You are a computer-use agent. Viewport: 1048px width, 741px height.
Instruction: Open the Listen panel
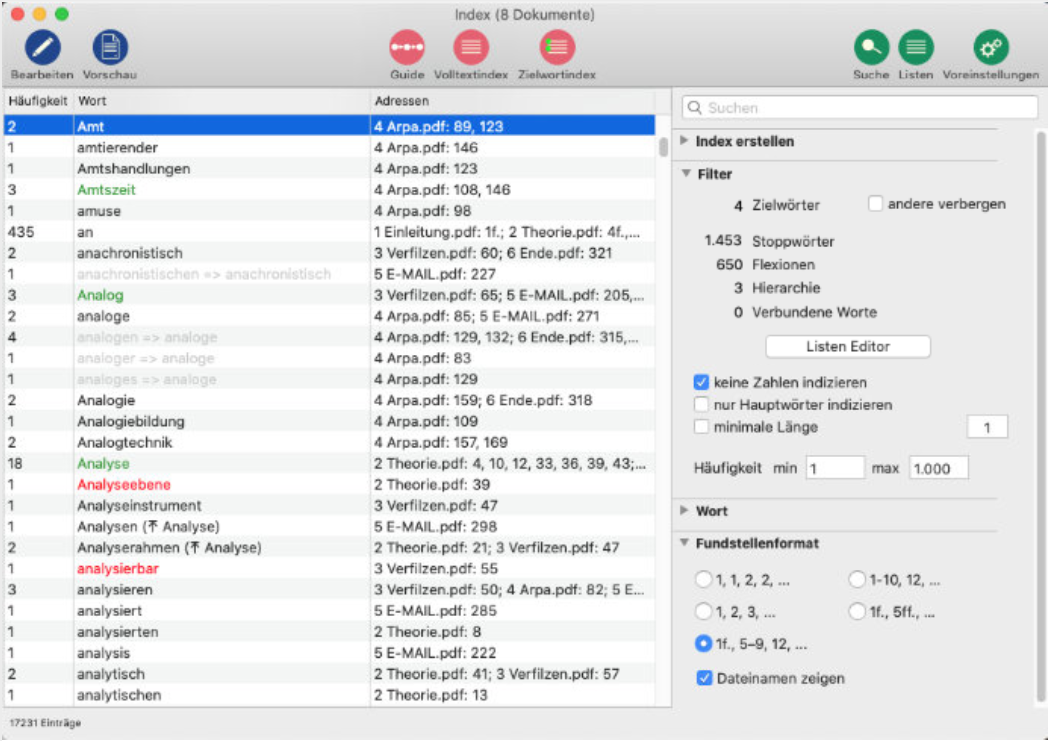point(916,47)
